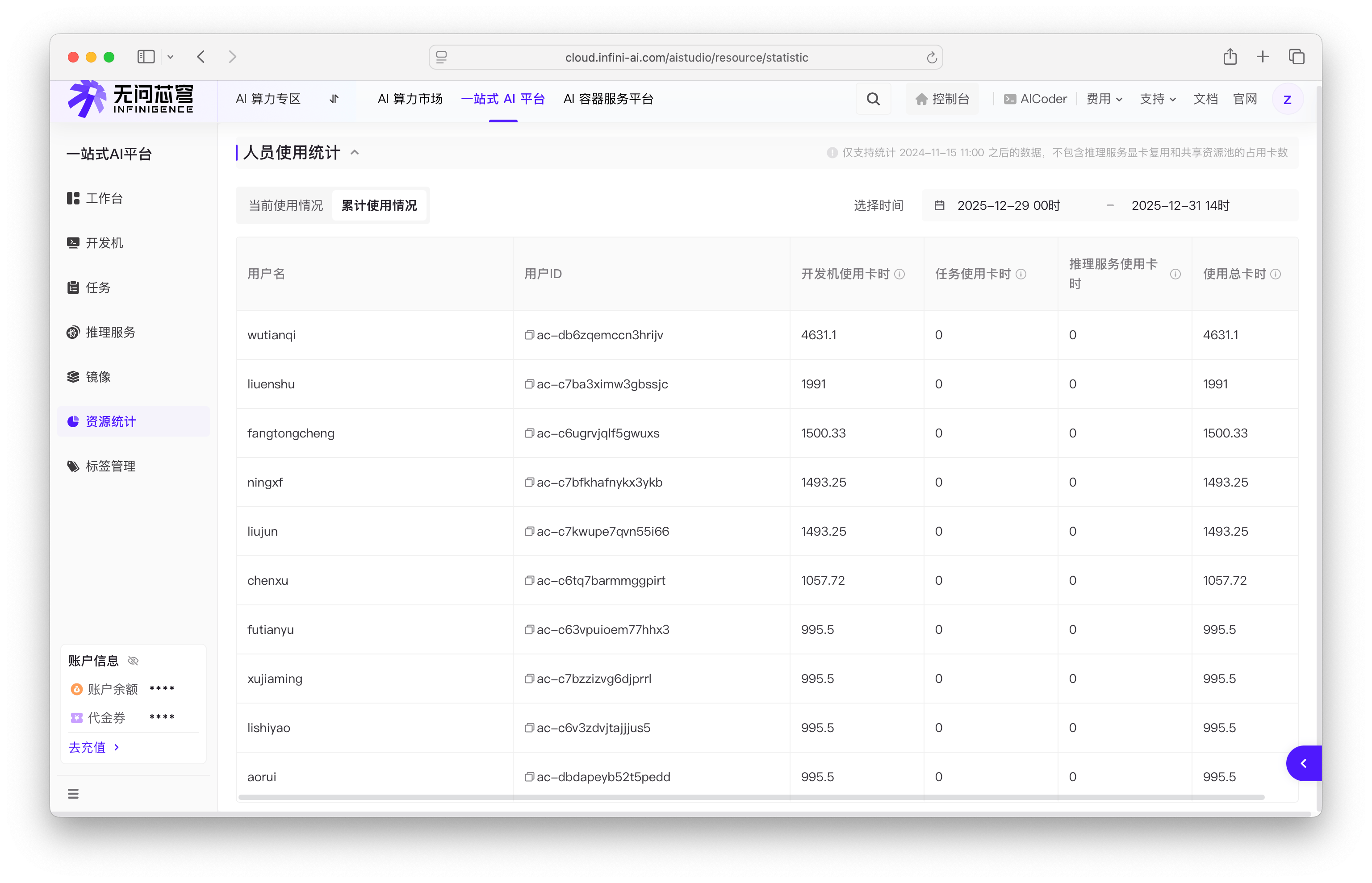Screen dimensions: 1372x883
Task: Switch to 当前使用情况 view
Action: click(286, 205)
